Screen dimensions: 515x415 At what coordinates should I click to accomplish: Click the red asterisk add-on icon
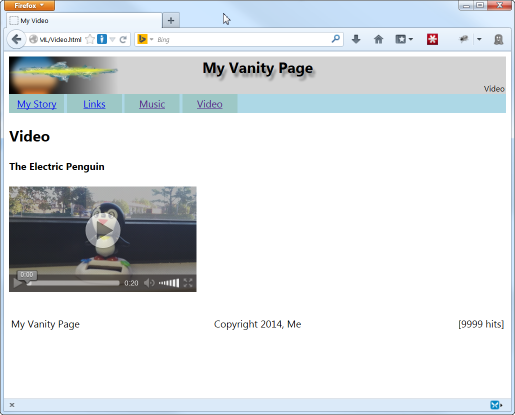[x=432, y=39]
